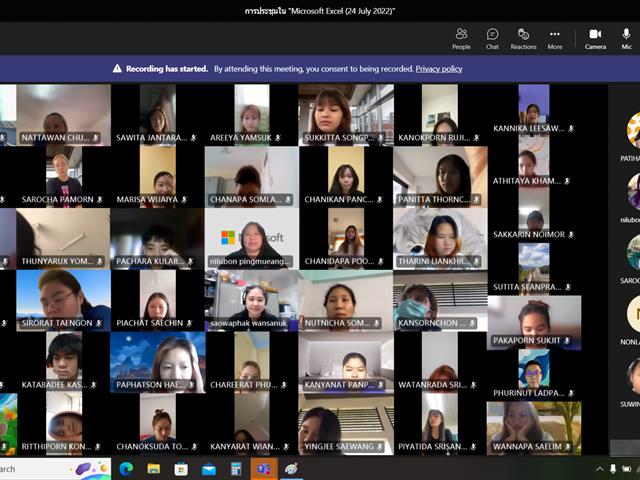The width and height of the screenshot is (640, 480).
Task: Select nilubon pingmueang video tile
Action: tap(252, 238)
